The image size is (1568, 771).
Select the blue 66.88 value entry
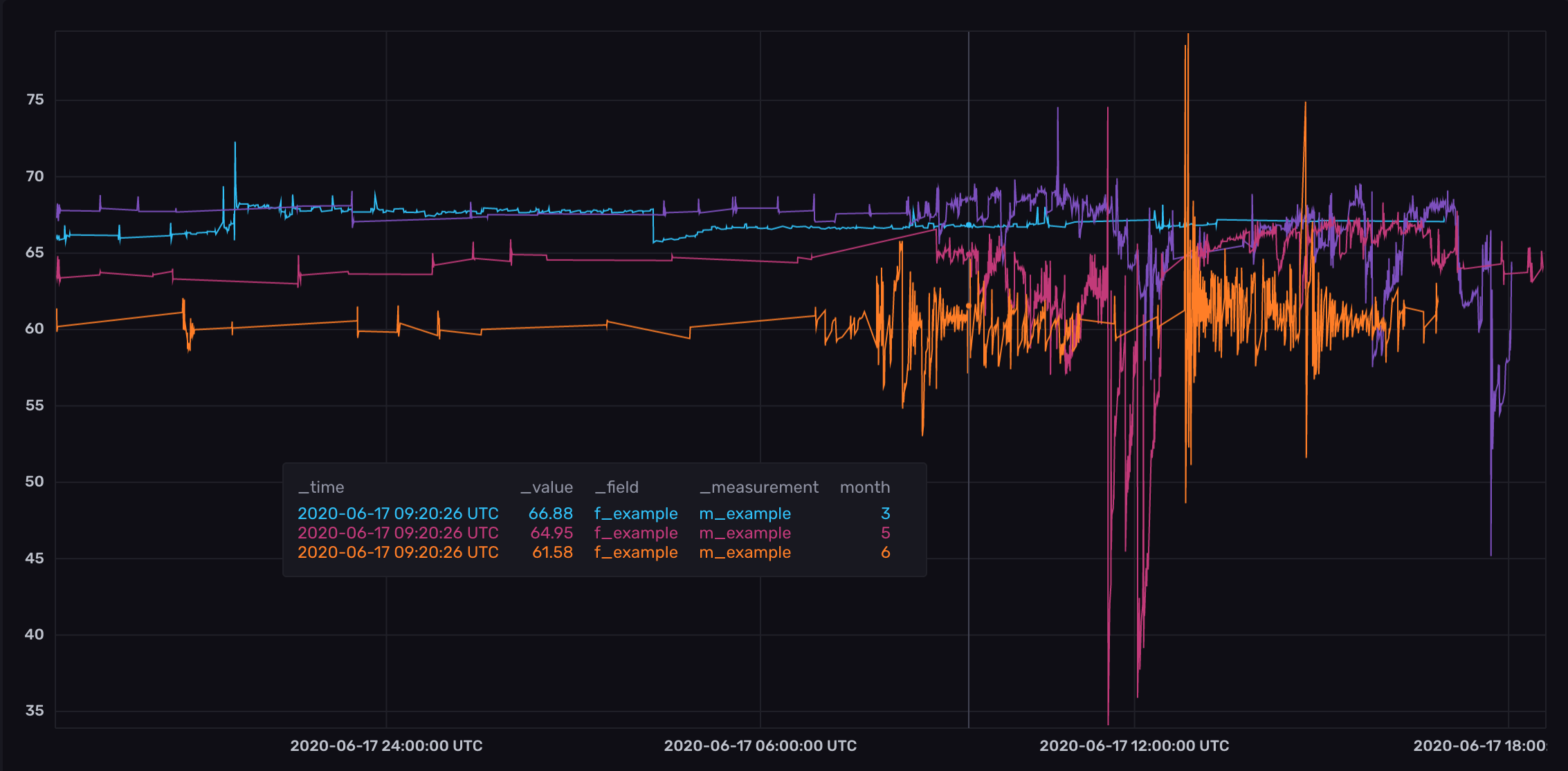[x=551, y=514]
